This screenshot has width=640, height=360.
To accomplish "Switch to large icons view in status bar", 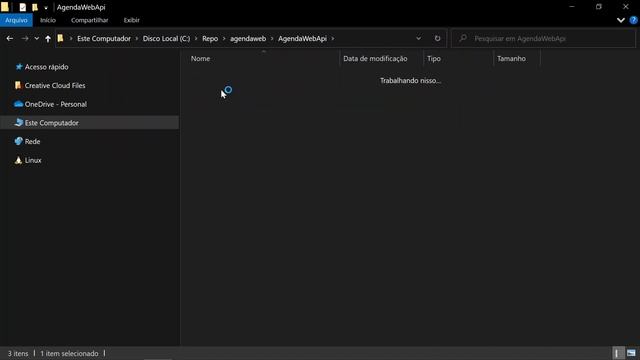I will [631, 353].
